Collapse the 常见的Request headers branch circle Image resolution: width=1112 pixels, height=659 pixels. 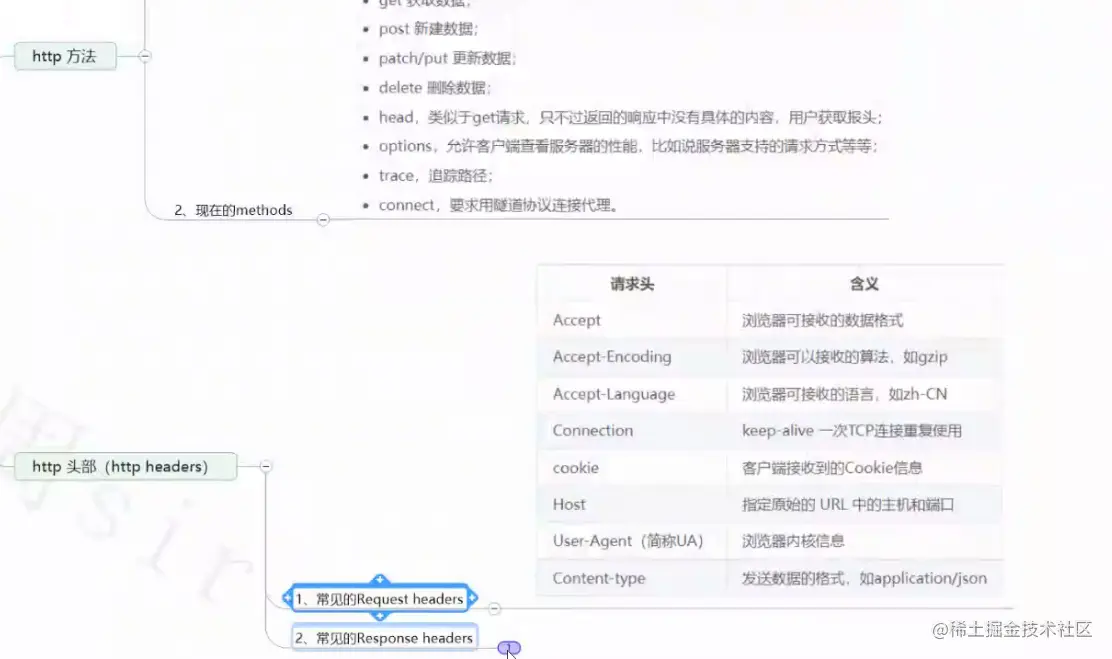(x=494, y=609)
